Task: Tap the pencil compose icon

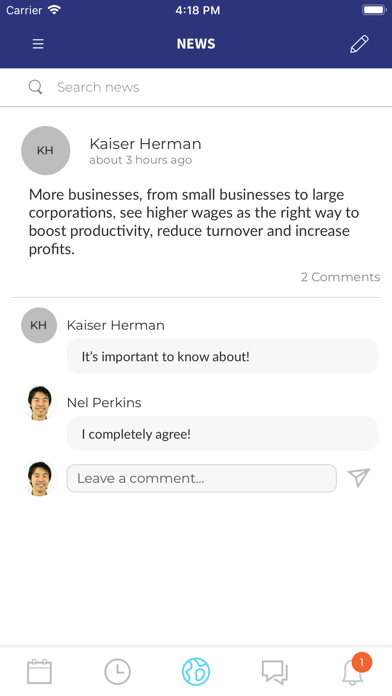Action: click(x=359, y=44)
